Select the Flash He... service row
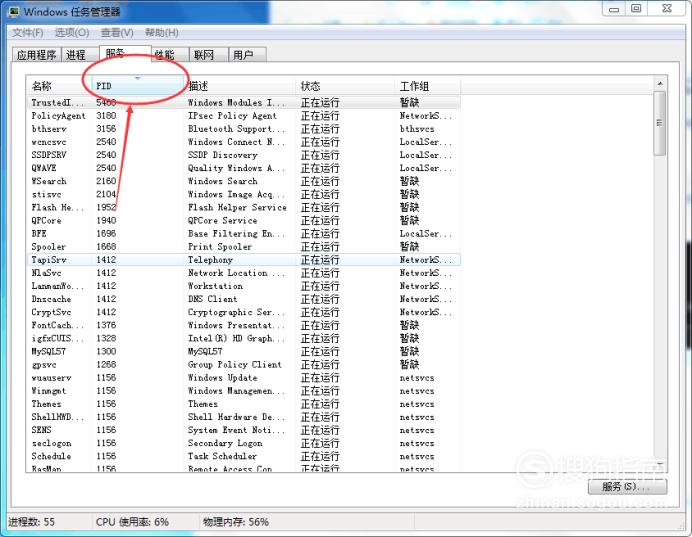The height and width of the screenshot is (537, 692). (x=244, y=207)
